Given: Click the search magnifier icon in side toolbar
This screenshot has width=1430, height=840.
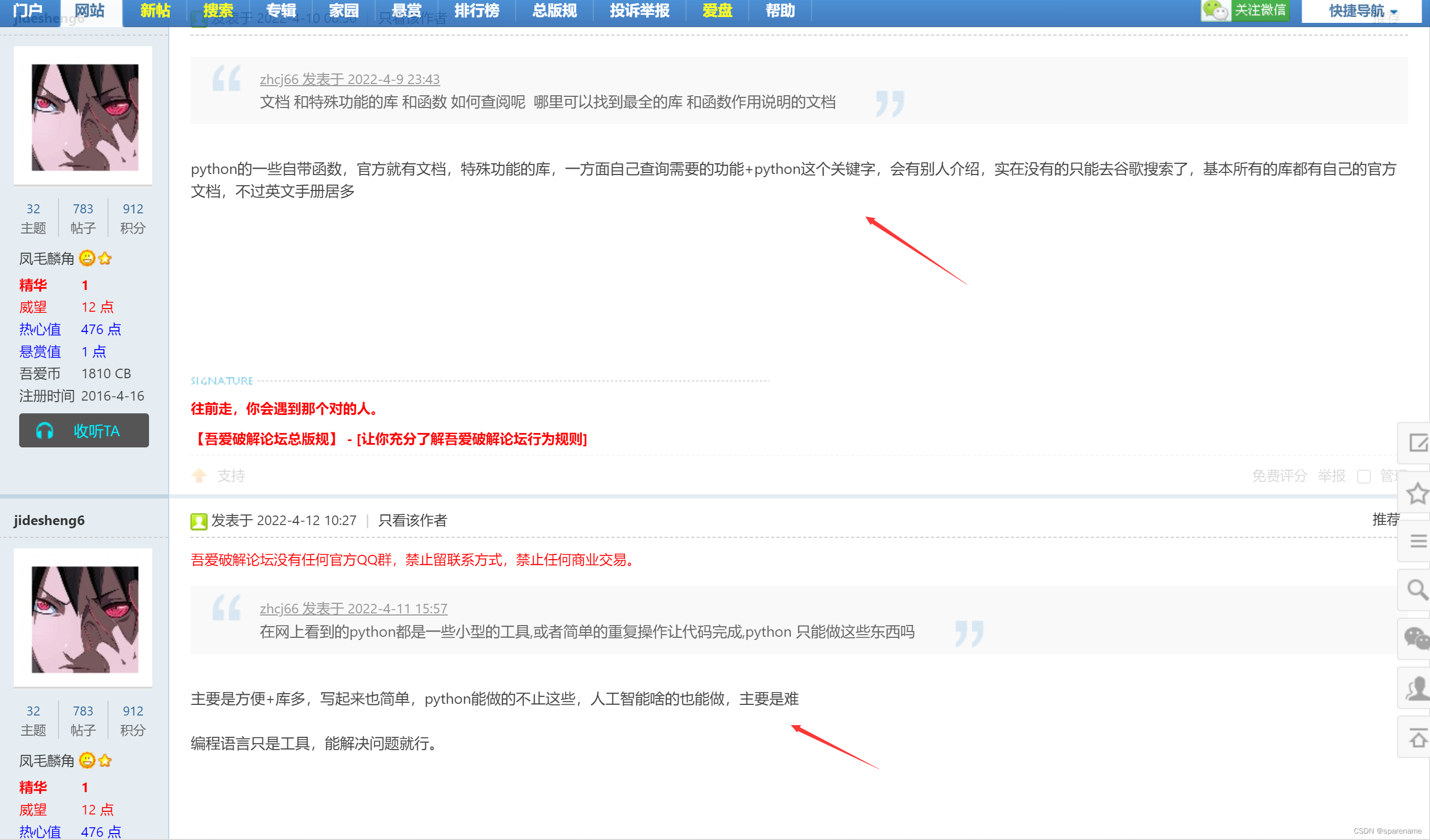Looking at the screenshot, I should tap(1418, 590).
